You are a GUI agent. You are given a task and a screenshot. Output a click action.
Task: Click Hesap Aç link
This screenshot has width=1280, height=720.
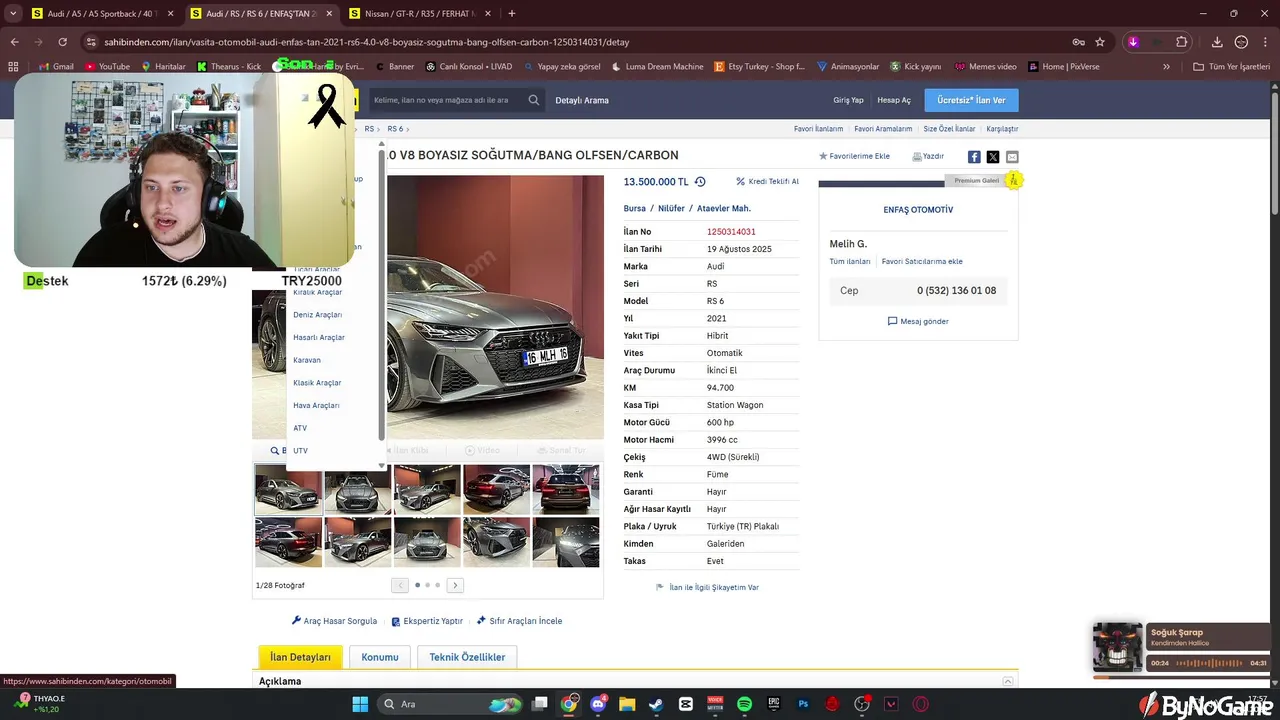pos(894,100)
